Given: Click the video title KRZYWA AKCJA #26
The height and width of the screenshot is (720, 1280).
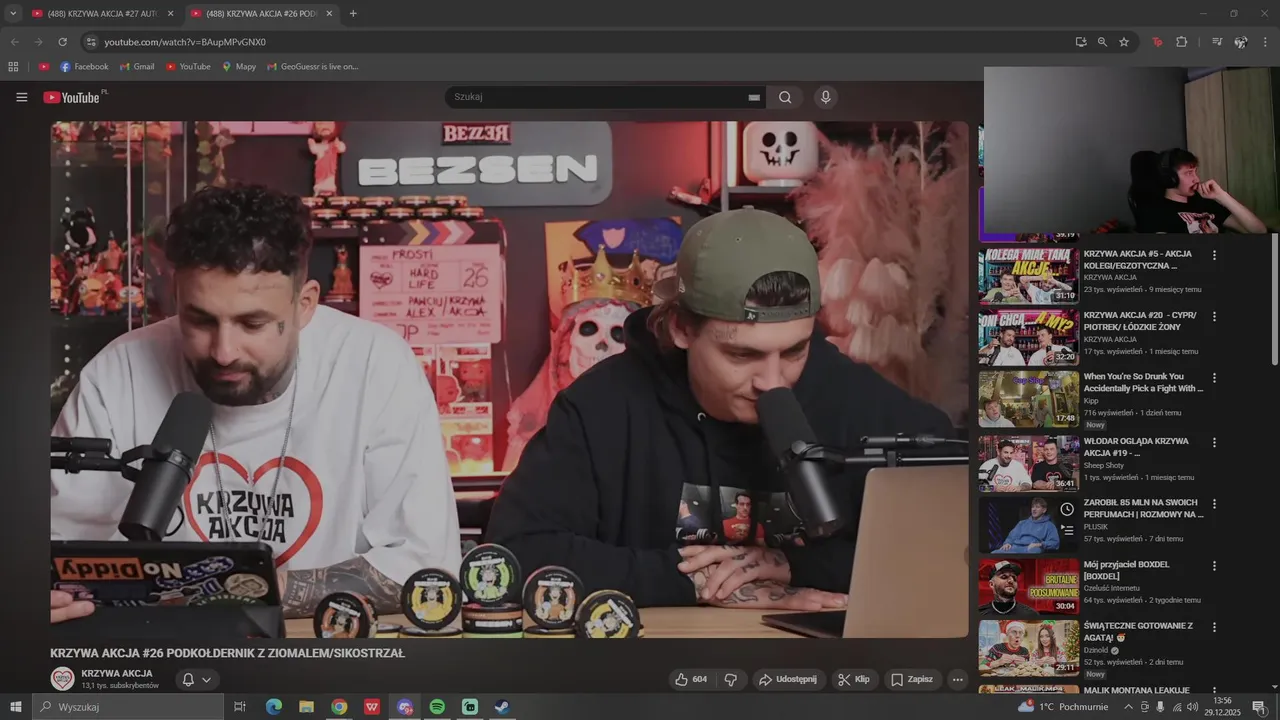Looking at the screenshot, I should [x=228, y=653].
